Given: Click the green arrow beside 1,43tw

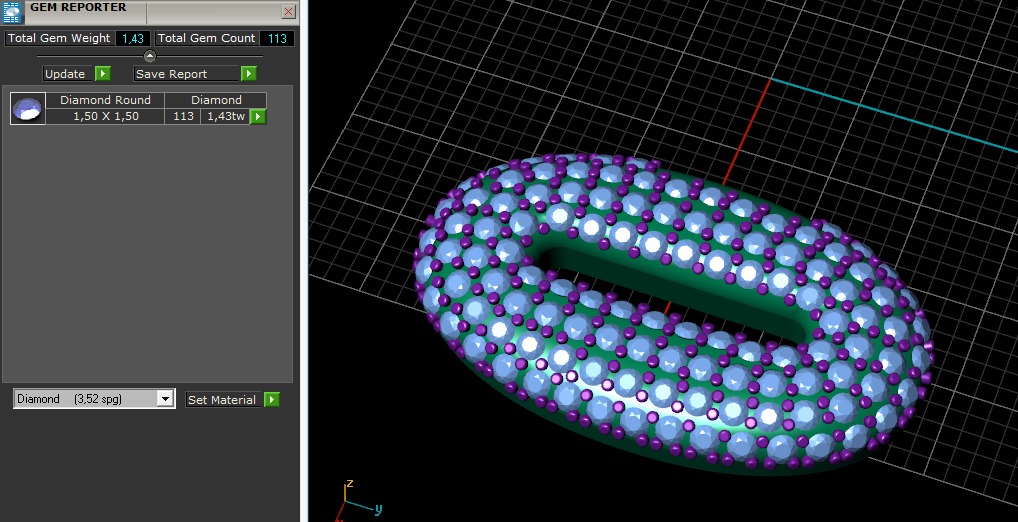Looking at the screenshot, I should [258, 117].
